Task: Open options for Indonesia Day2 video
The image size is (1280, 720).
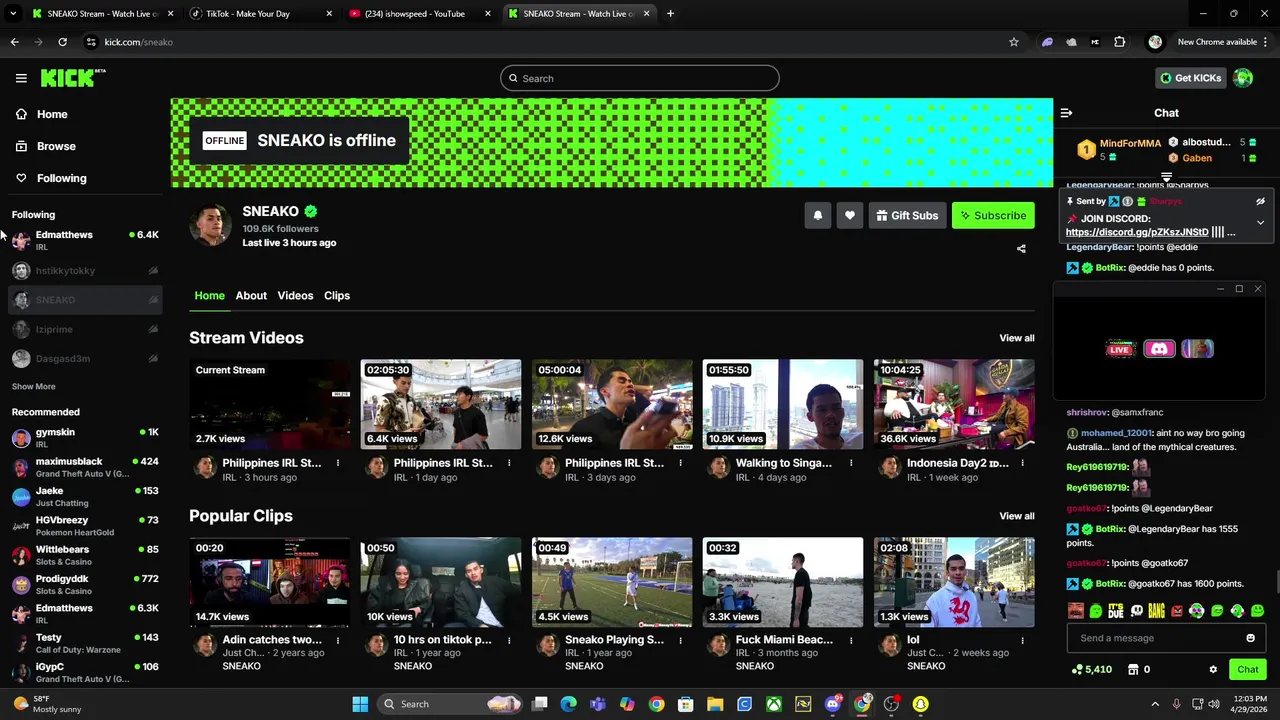Action: (1022, 463)
